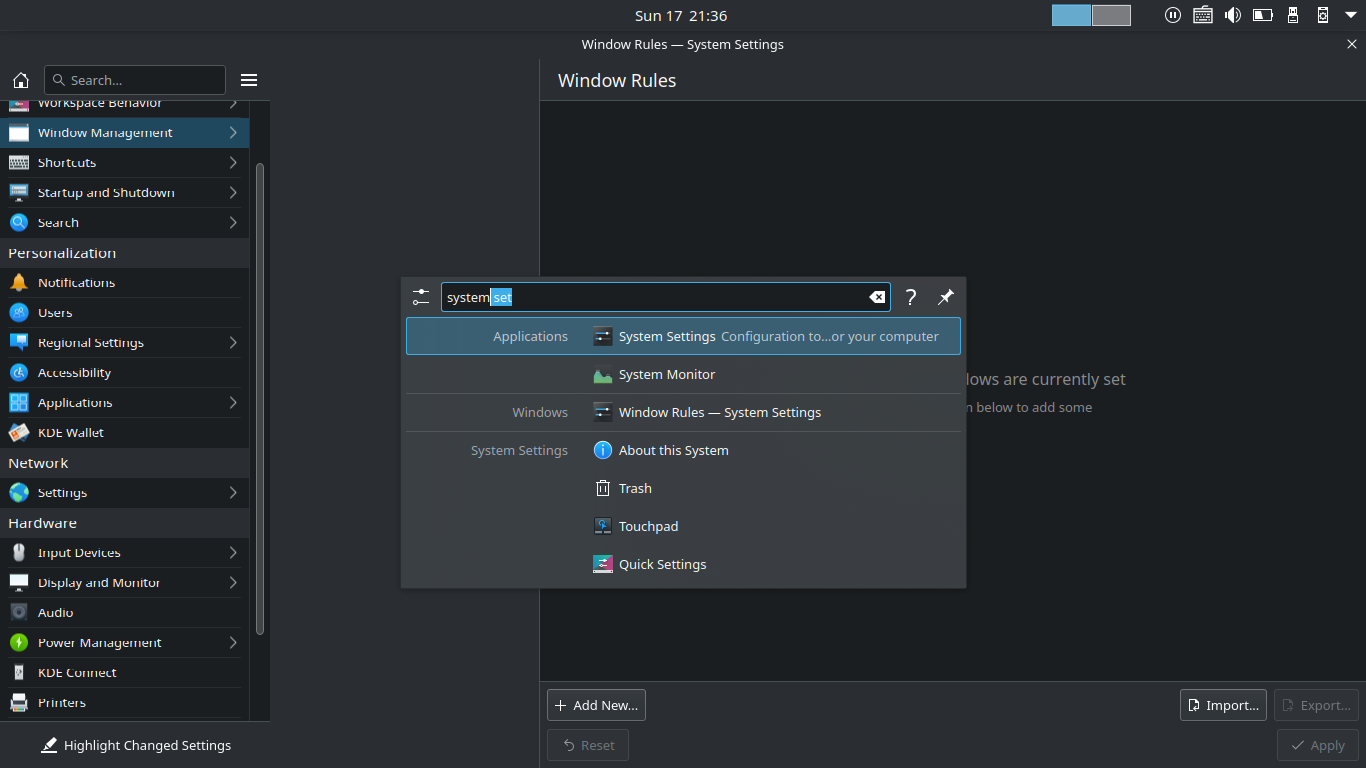The image size is (1366, 768).
Task: Open the hamburger menu next to search
Action: [x=249, y=80]
